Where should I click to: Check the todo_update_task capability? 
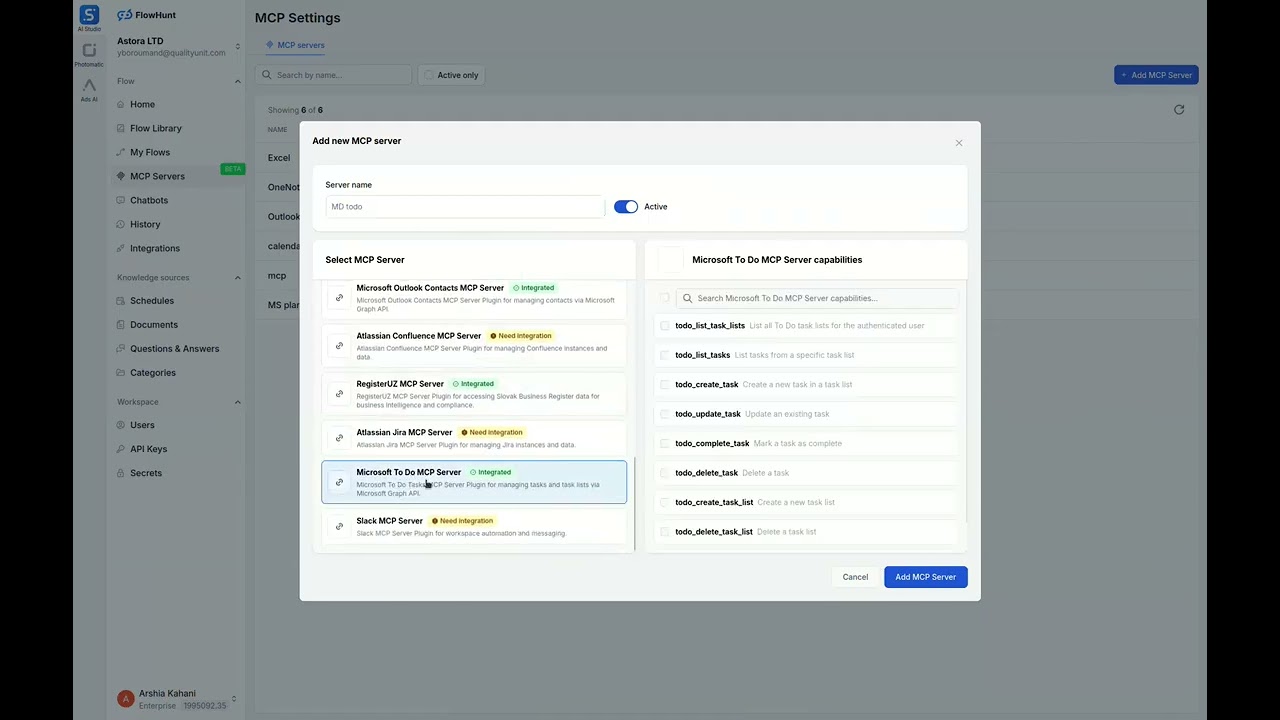665,414
